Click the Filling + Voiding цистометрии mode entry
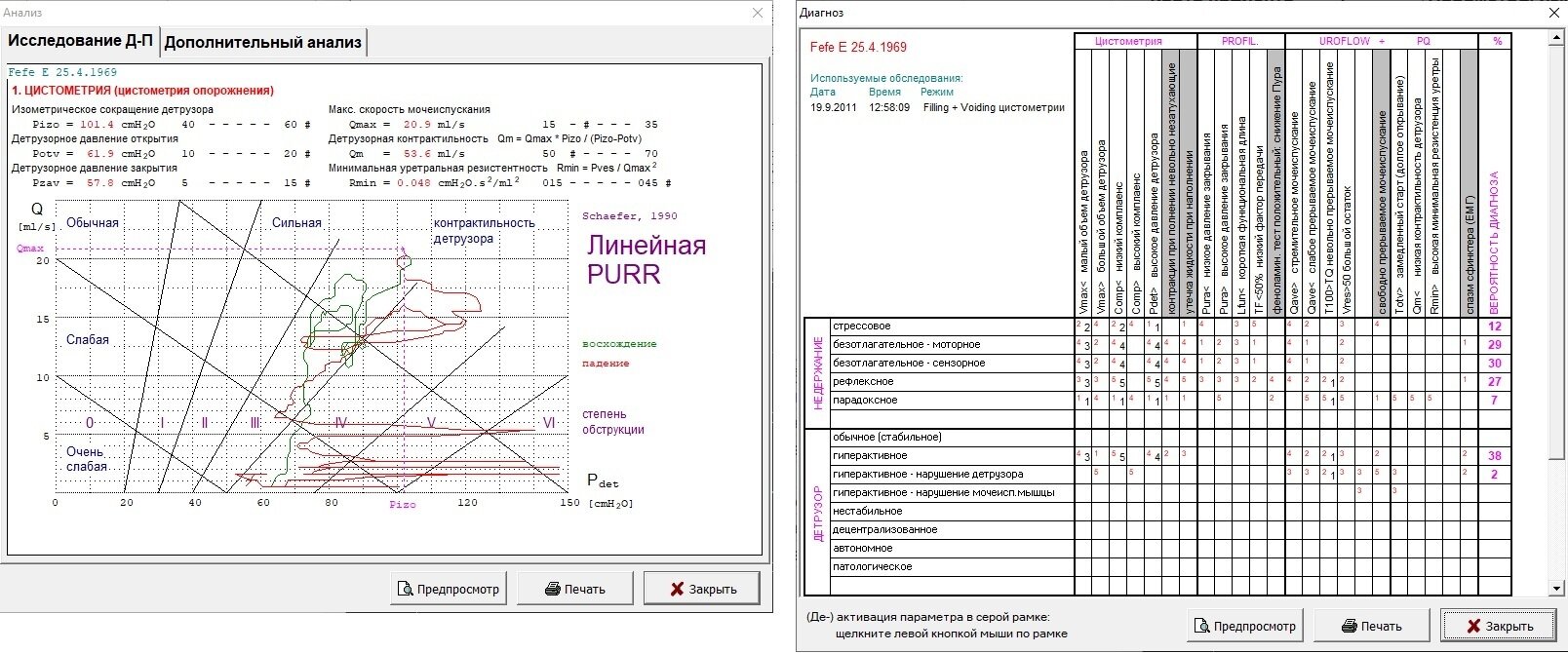The height and width of the screenshot is (653, 1568). coord(994,108)
